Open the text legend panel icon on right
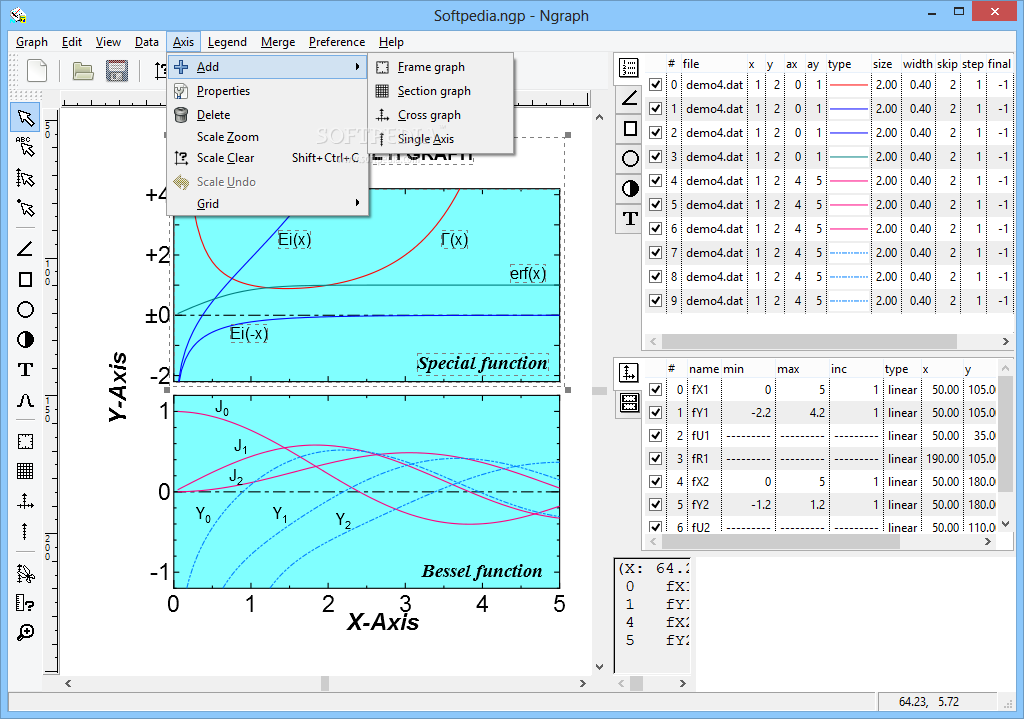 [630, 218]
